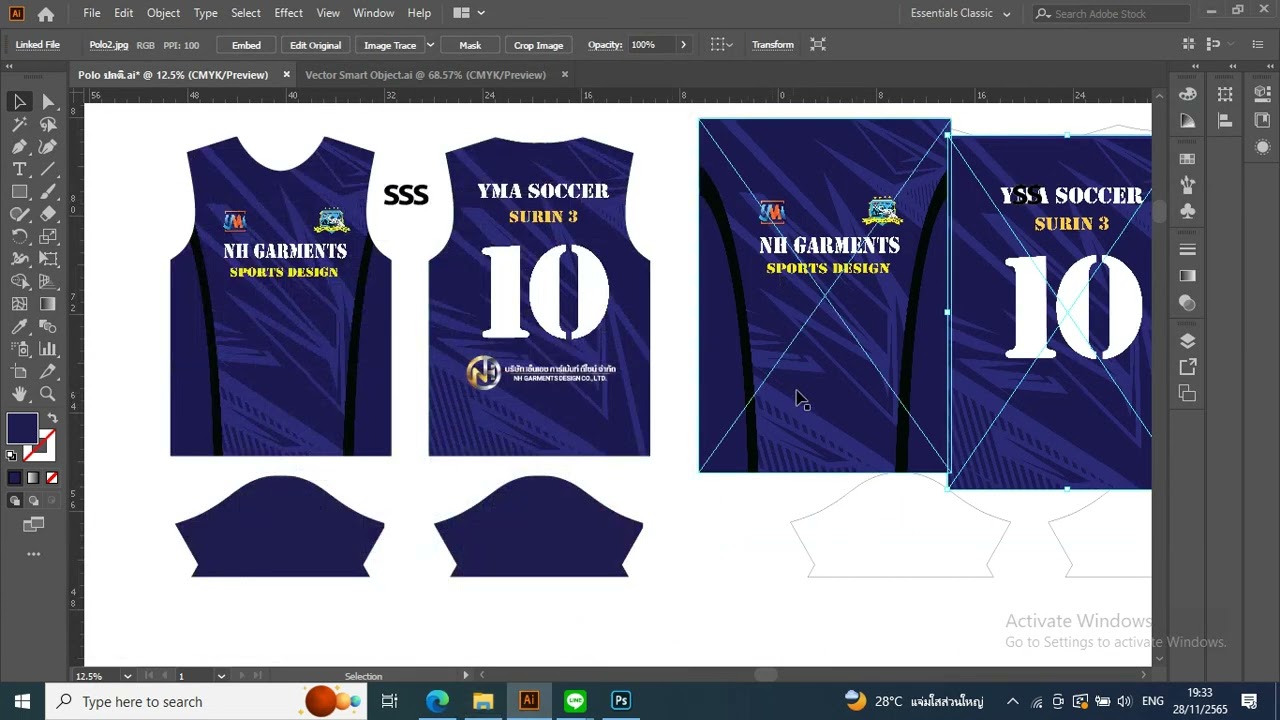Image resolution: width=1280 pixels, height=720 pixels.
Task: Select the Pen tool
Action: [x=19, y=147]
